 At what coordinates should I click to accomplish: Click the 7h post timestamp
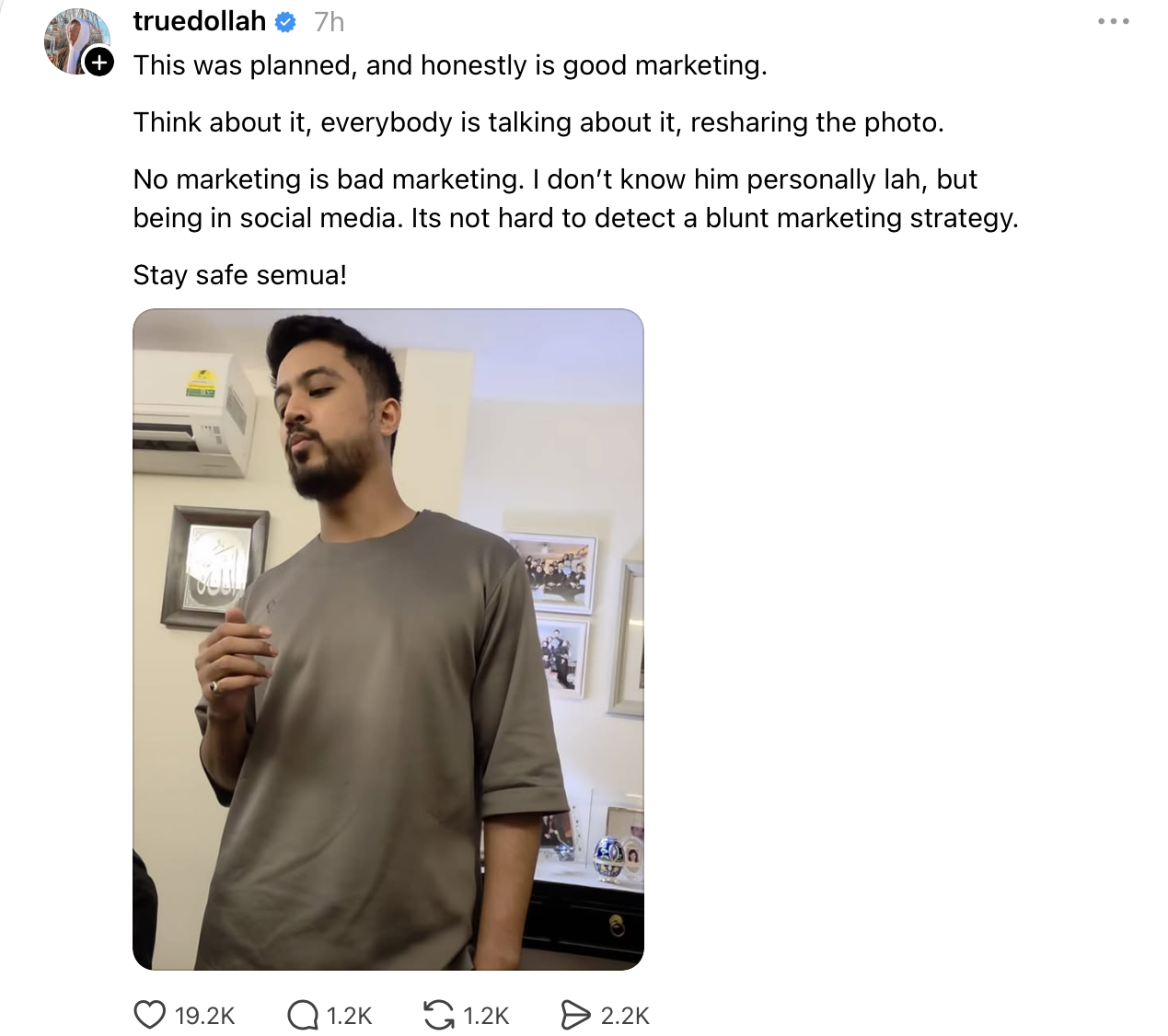329,22
